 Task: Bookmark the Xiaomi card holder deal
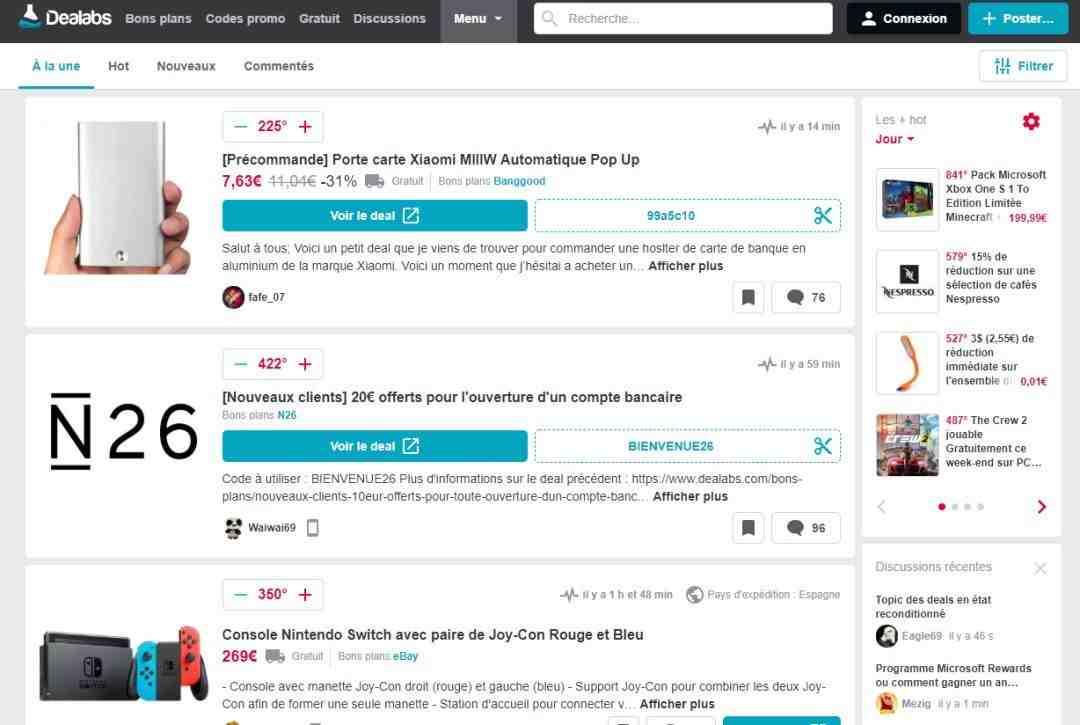click(747, 297)
